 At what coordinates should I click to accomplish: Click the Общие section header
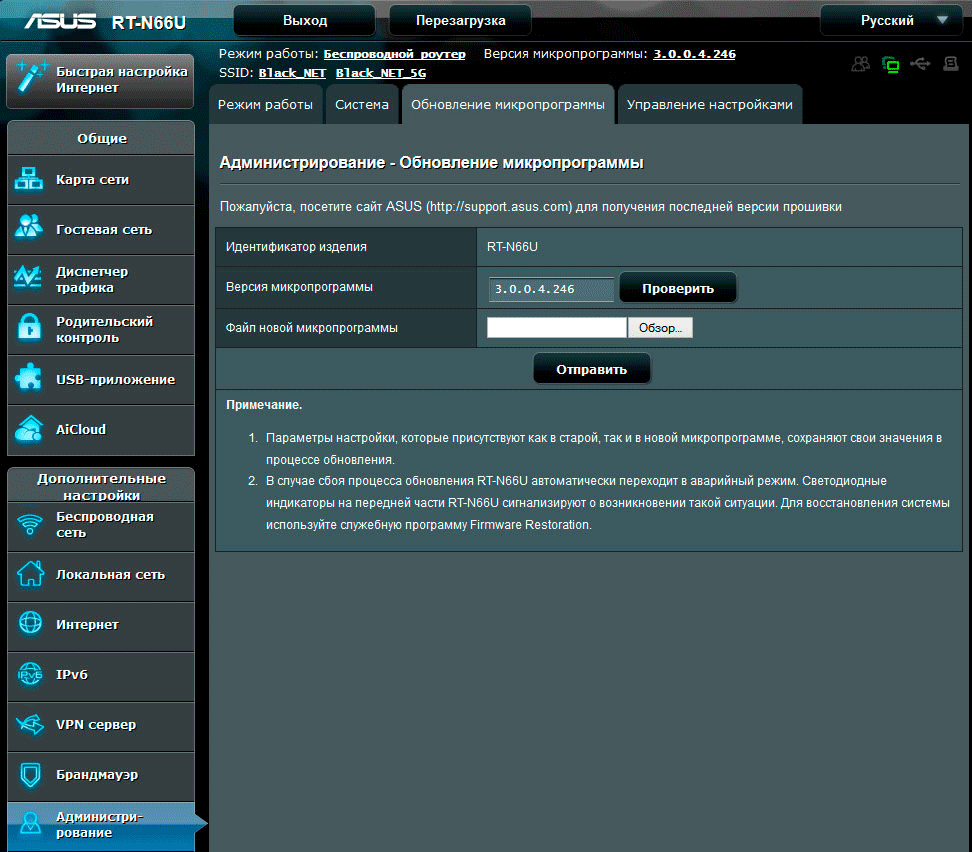pos(101,138)
